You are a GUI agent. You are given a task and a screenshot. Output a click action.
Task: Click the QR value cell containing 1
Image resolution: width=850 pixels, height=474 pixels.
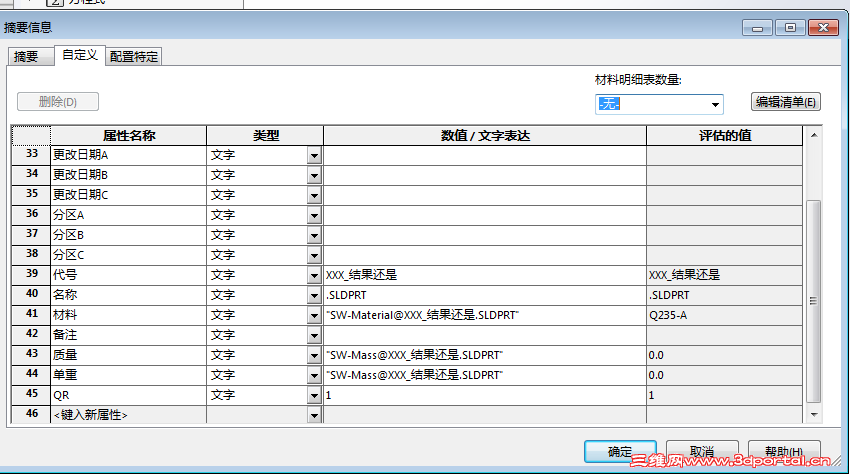(485, 395)
